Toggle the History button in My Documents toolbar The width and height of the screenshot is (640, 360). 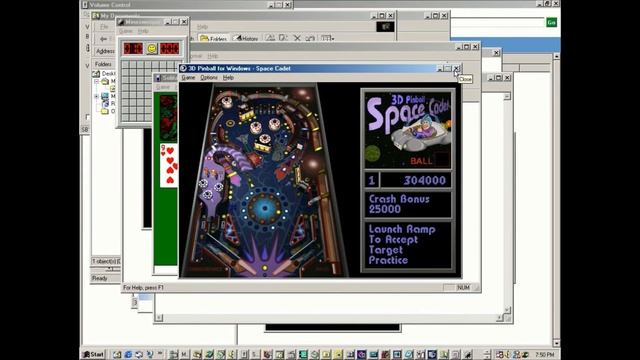pyautogui.click(x=245, y=38)
